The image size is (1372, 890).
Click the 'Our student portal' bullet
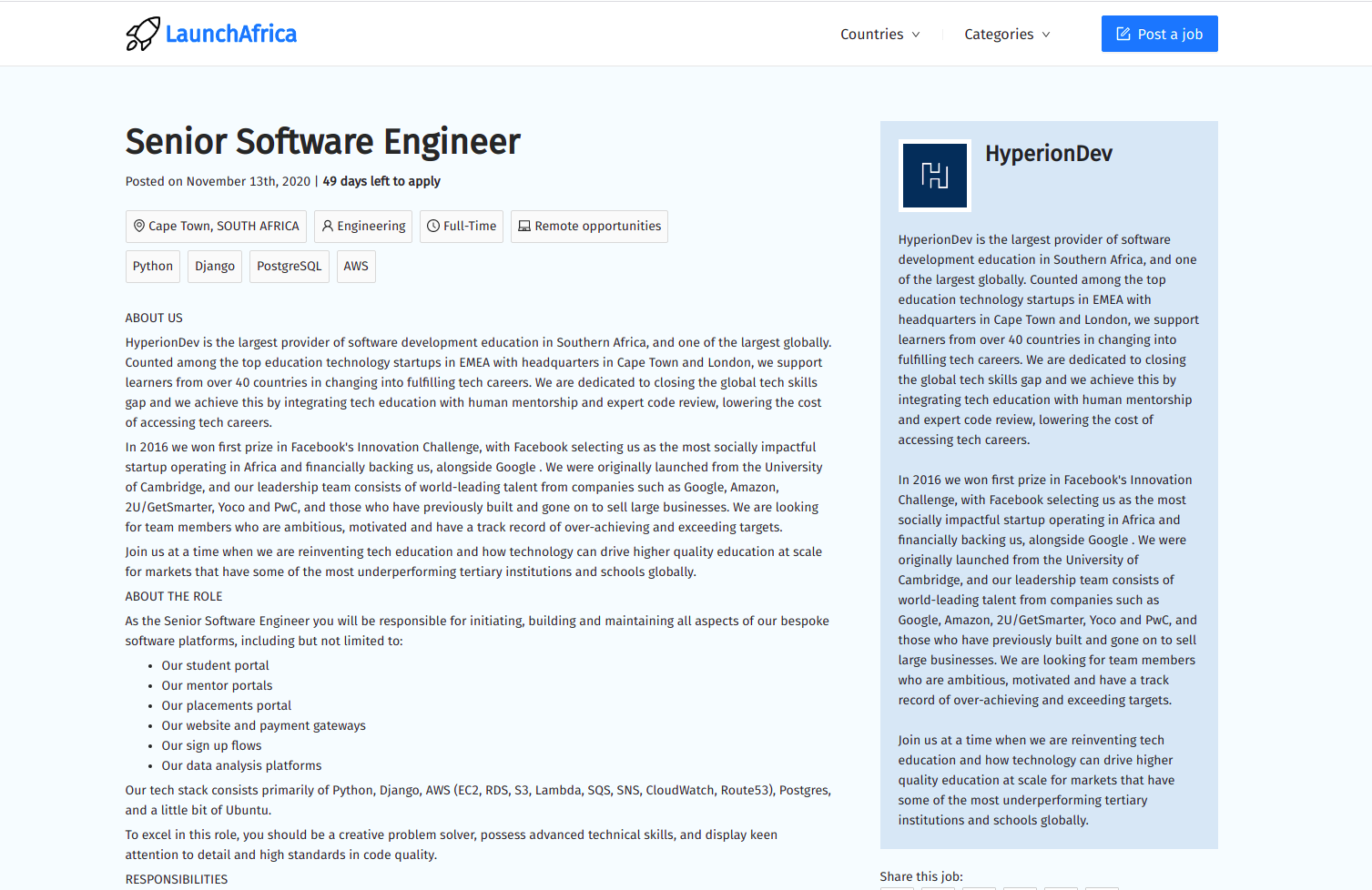[x=216, y=665]
